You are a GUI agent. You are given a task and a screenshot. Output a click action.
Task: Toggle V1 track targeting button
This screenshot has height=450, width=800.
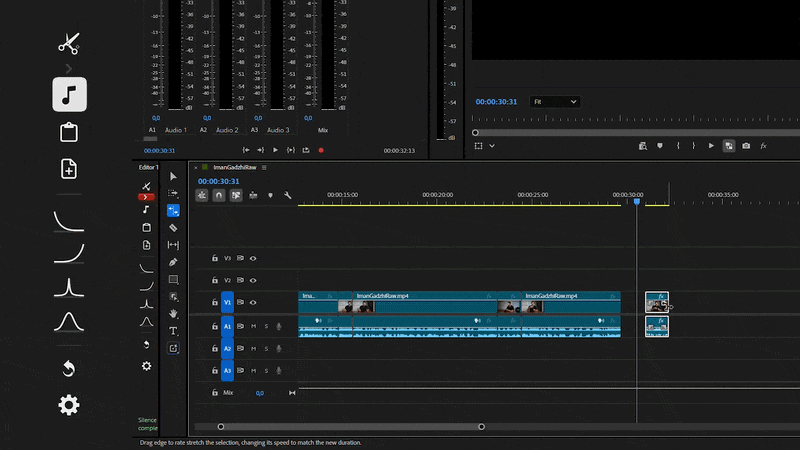pos(228,303)
